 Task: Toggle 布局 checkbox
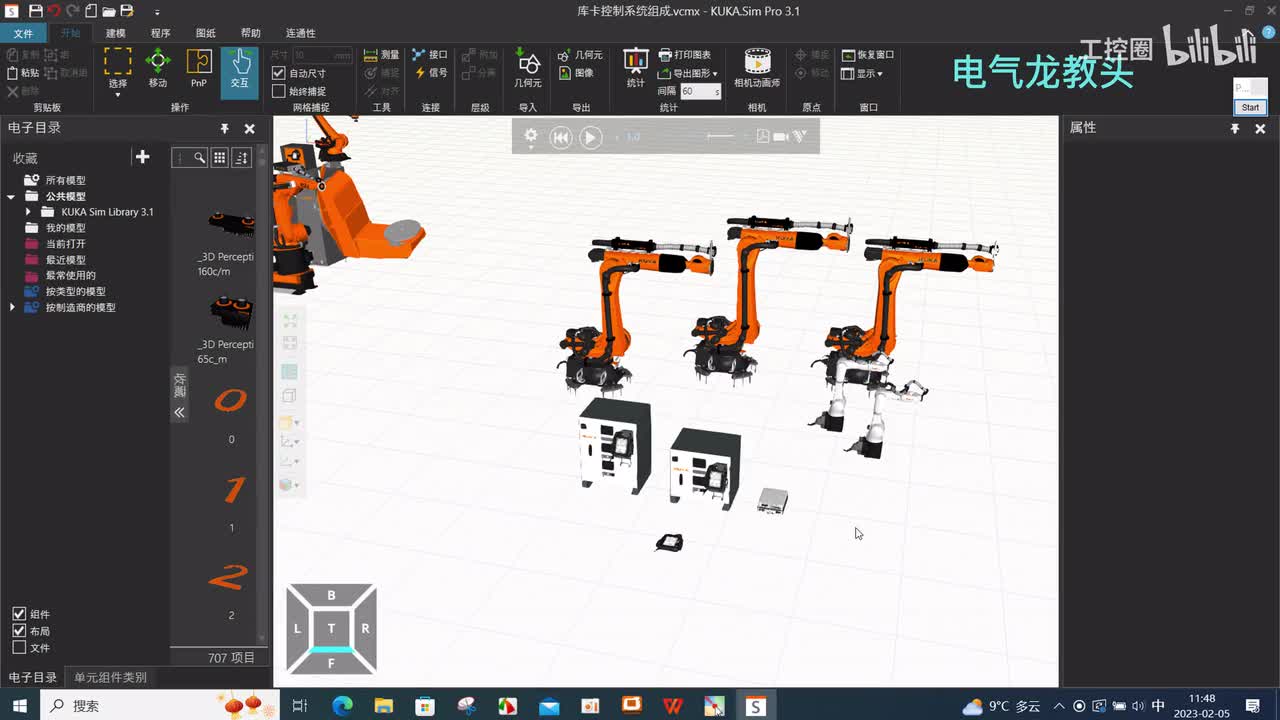[x=19, y=631]
